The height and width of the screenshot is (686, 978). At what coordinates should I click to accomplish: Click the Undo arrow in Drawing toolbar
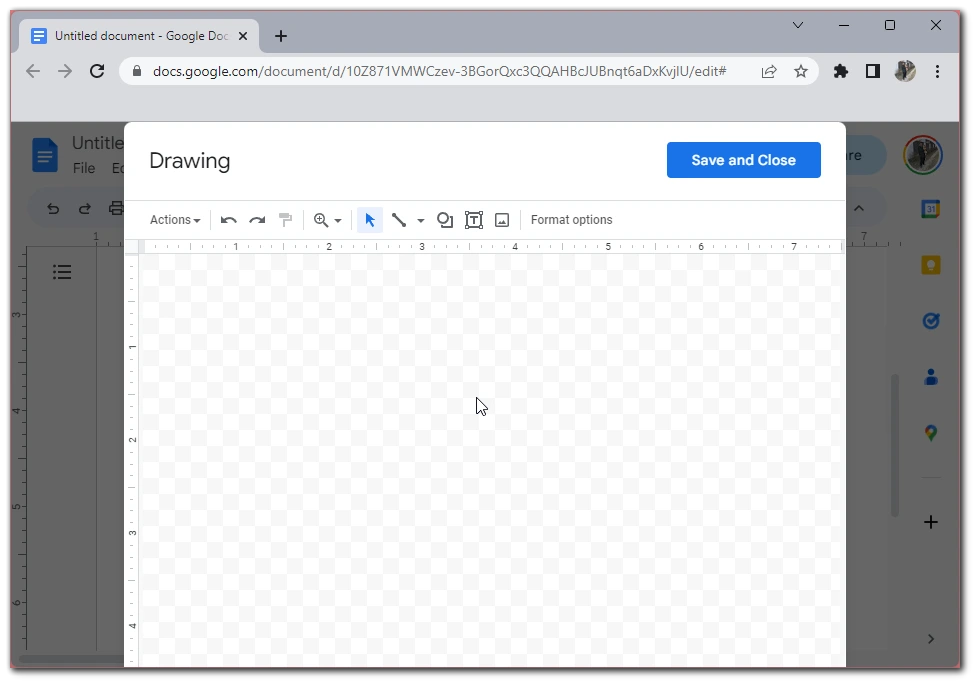point(229,220)
